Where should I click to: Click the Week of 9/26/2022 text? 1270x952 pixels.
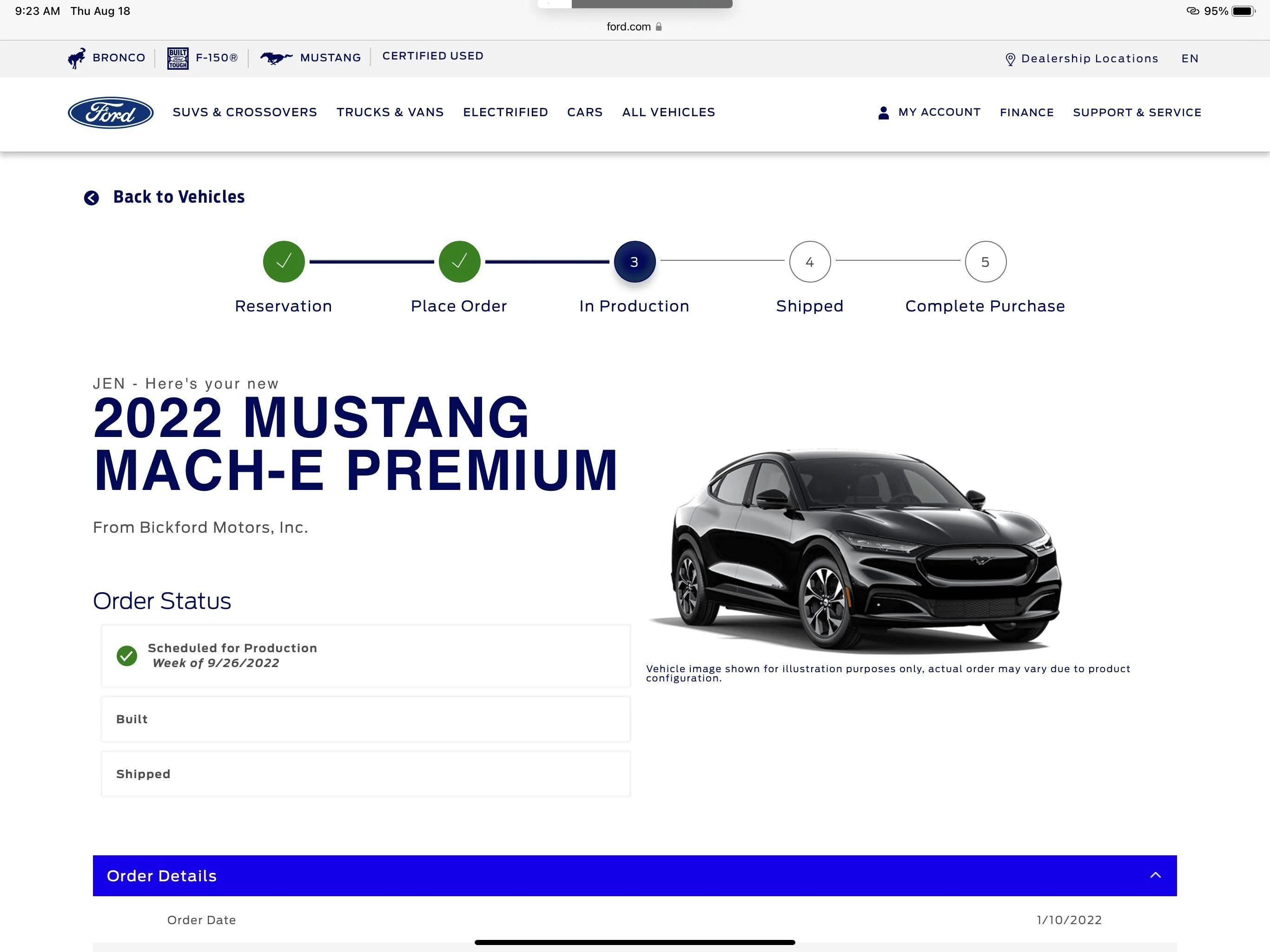point(216,663)
